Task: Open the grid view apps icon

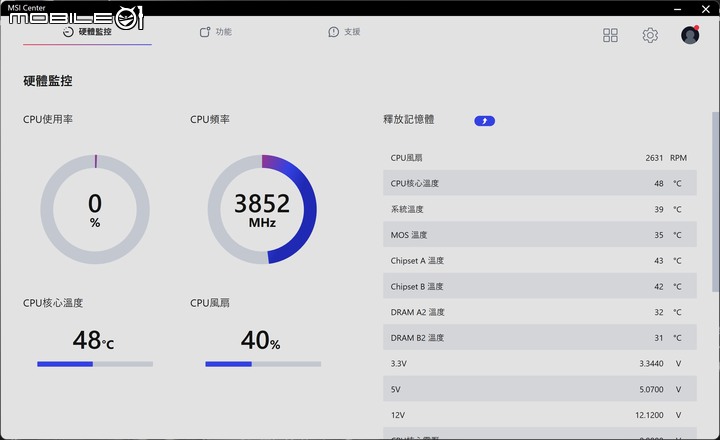Action: click(610, 35)
